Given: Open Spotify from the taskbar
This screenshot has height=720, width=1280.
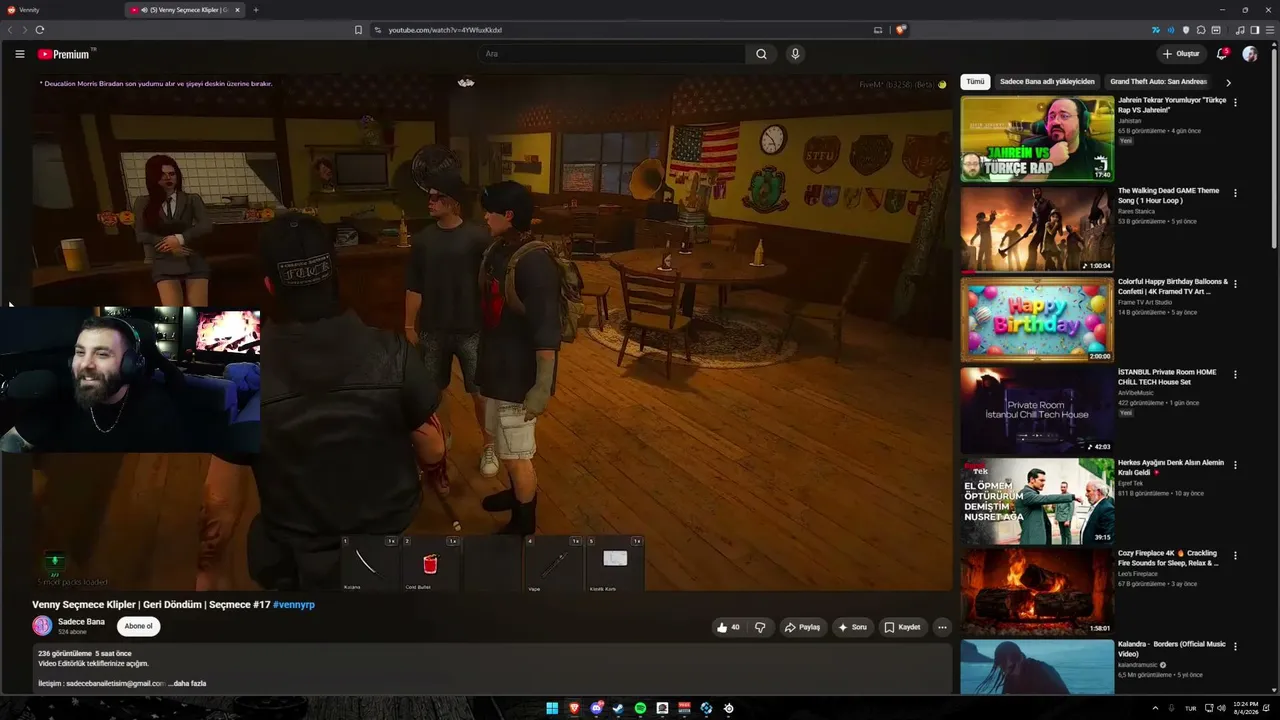Looking at the screenshot, I should pos(640,708).
